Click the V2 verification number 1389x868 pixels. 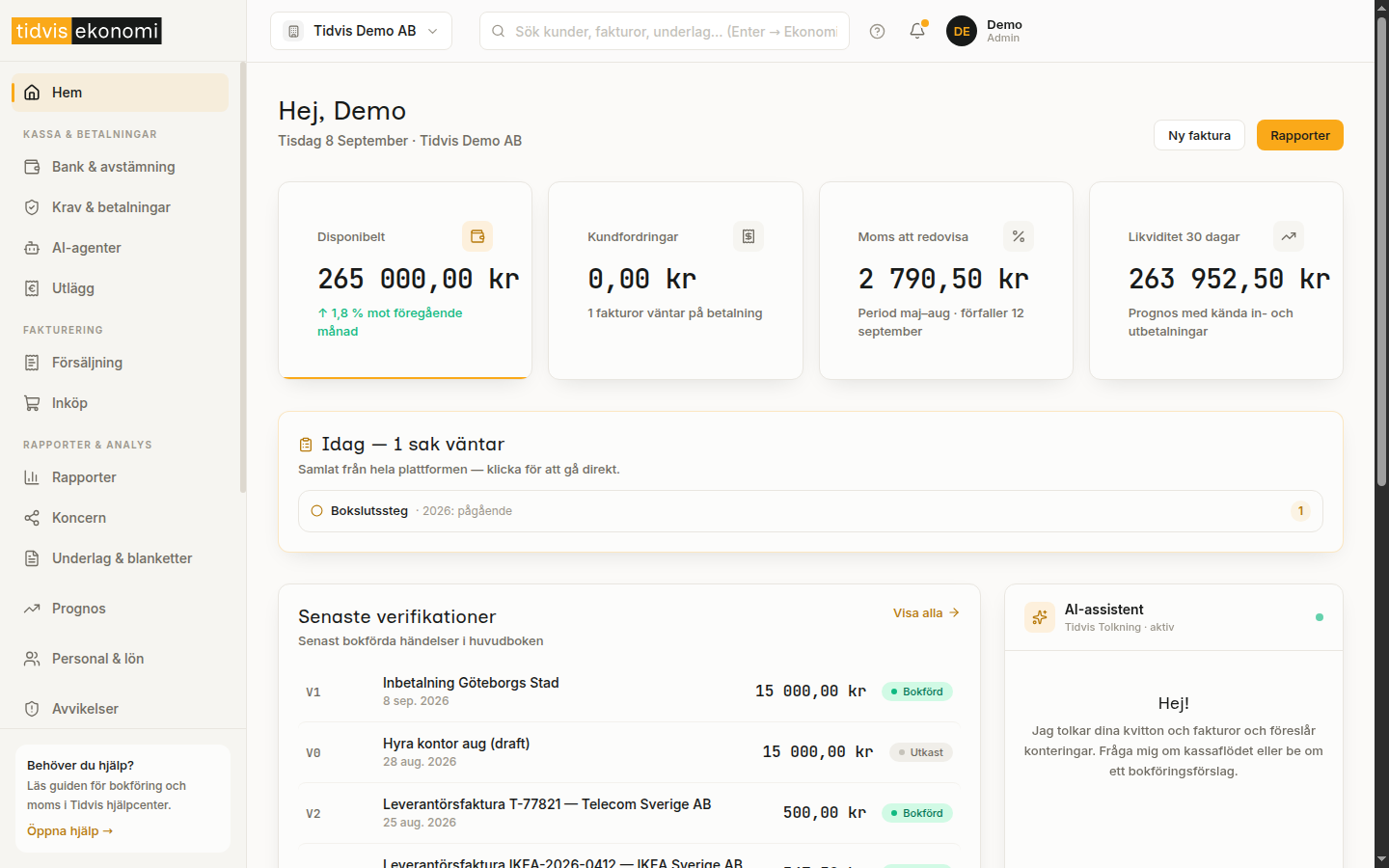tap(313, 814)
